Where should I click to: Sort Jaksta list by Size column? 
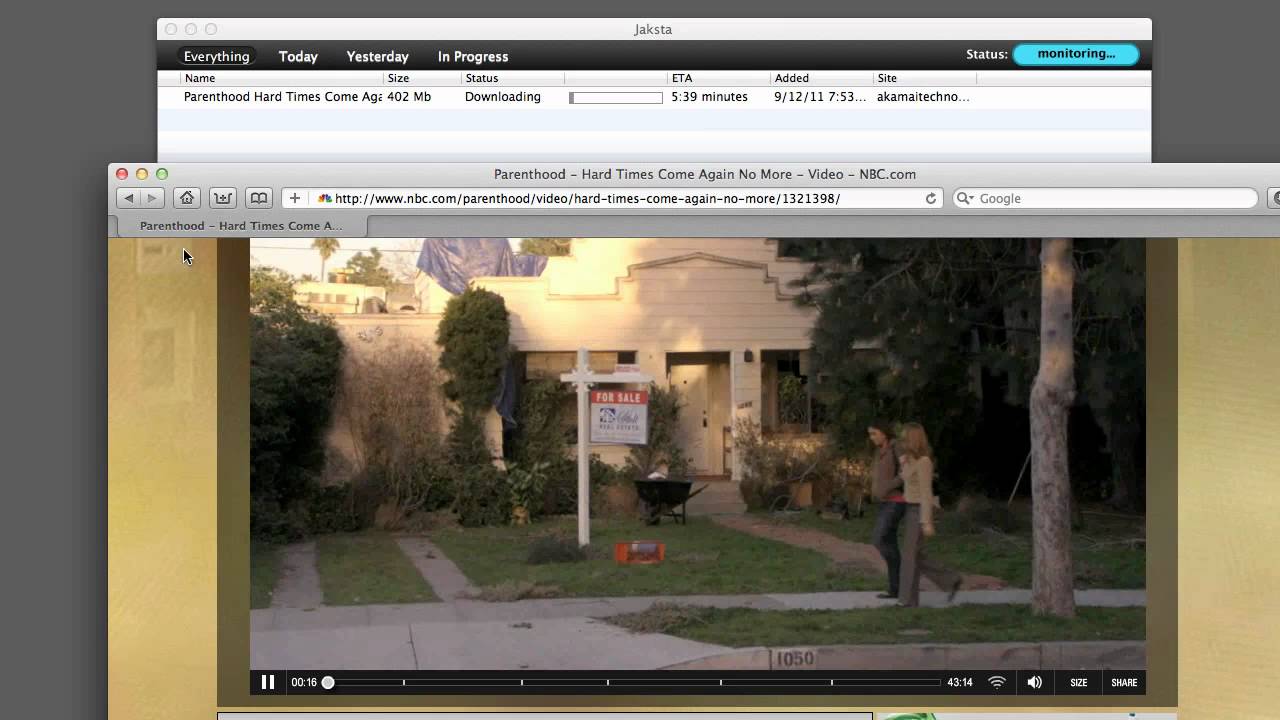coord(422,78)
